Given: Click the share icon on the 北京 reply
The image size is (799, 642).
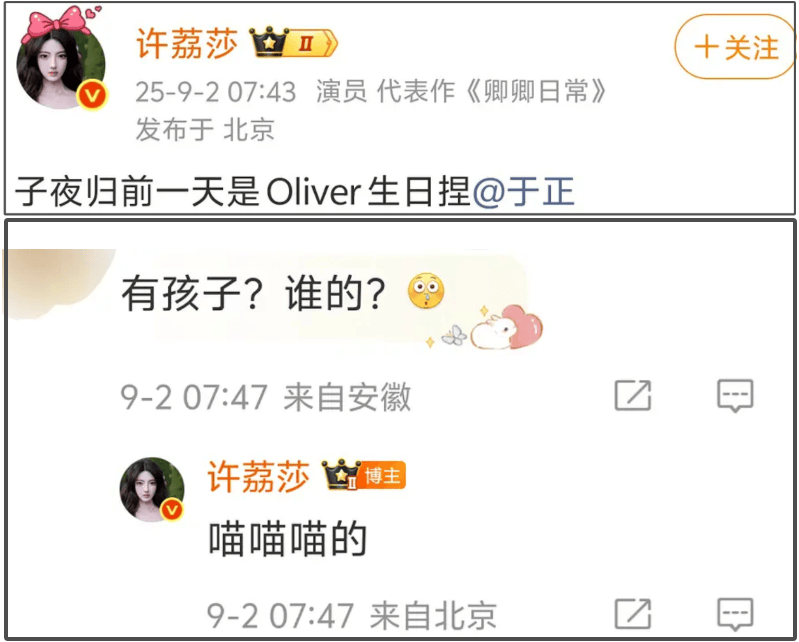Looking at the screenshot, I should [x=633, y=614].
